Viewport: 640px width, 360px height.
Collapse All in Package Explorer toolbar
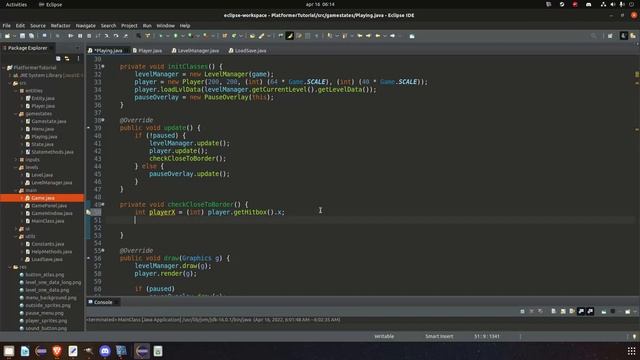click(58, 58)
